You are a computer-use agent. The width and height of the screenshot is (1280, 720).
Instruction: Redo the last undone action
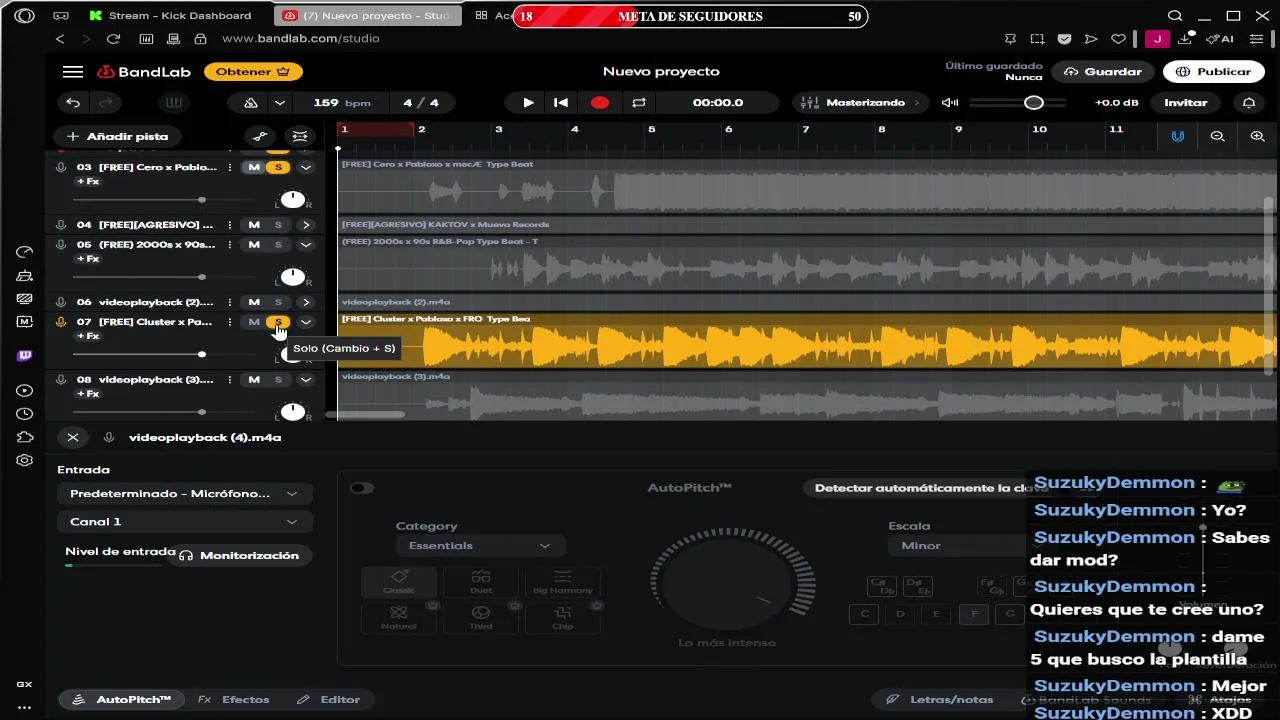point(105,103)
